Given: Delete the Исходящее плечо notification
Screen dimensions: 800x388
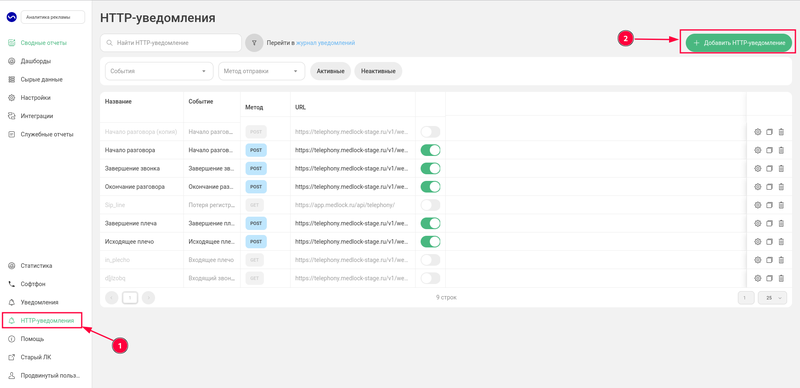Looking at the screenshot, I should 781,242.
